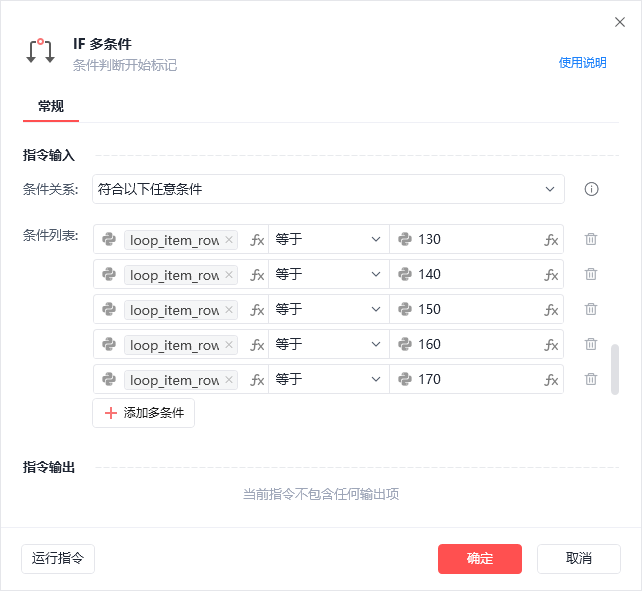This screenshot has height=591, width=642.
Task: Delete the condition row with value 150
Action: 590,309
